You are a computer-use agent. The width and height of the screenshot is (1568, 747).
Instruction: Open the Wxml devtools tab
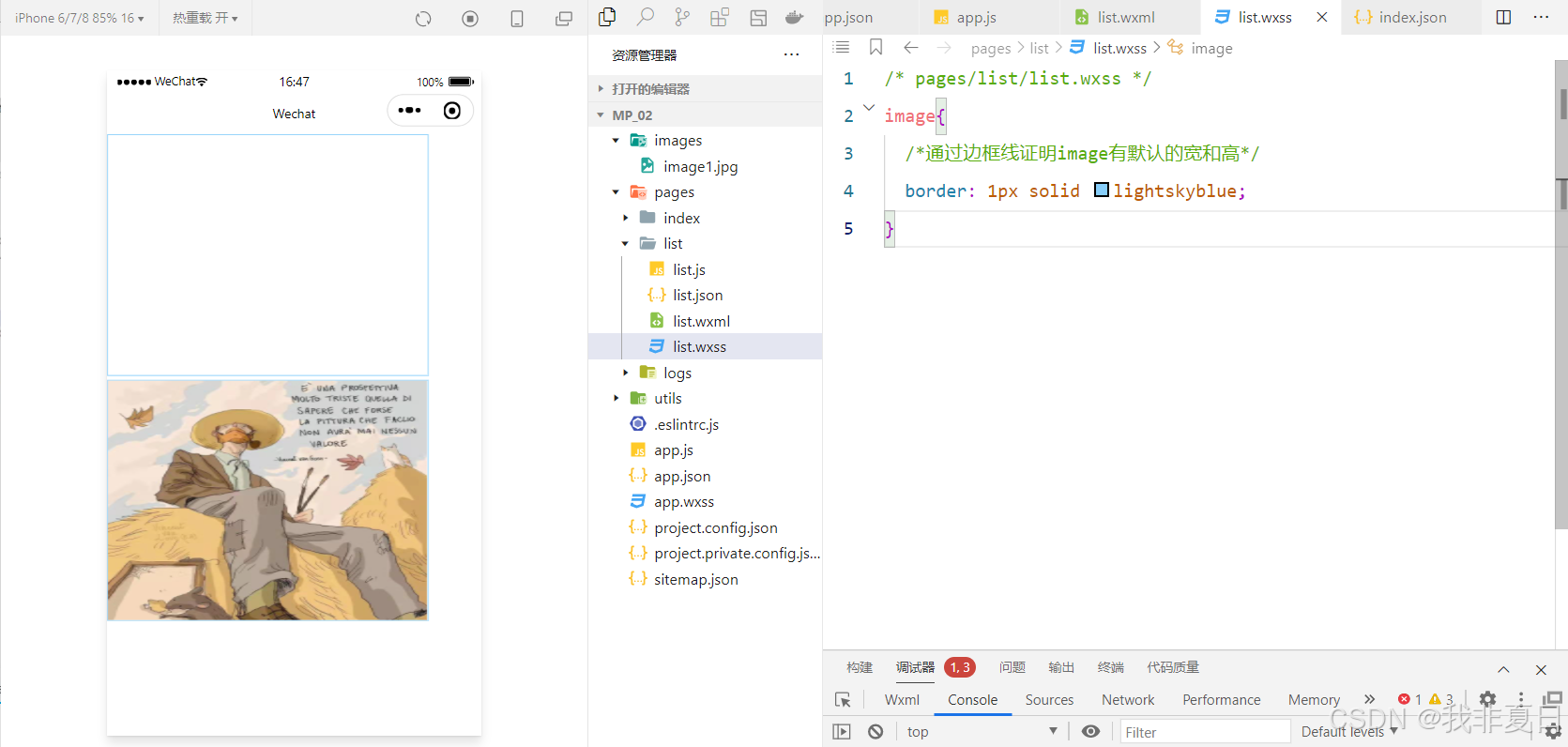(x=902, y=699)
